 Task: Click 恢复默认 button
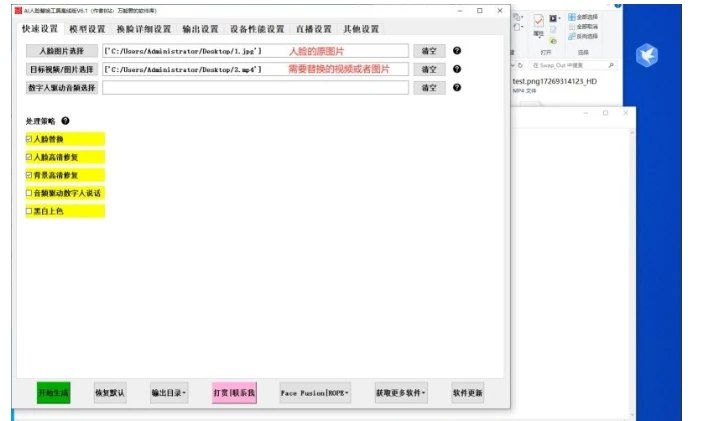pyautogui.click(x=110, y=393)
